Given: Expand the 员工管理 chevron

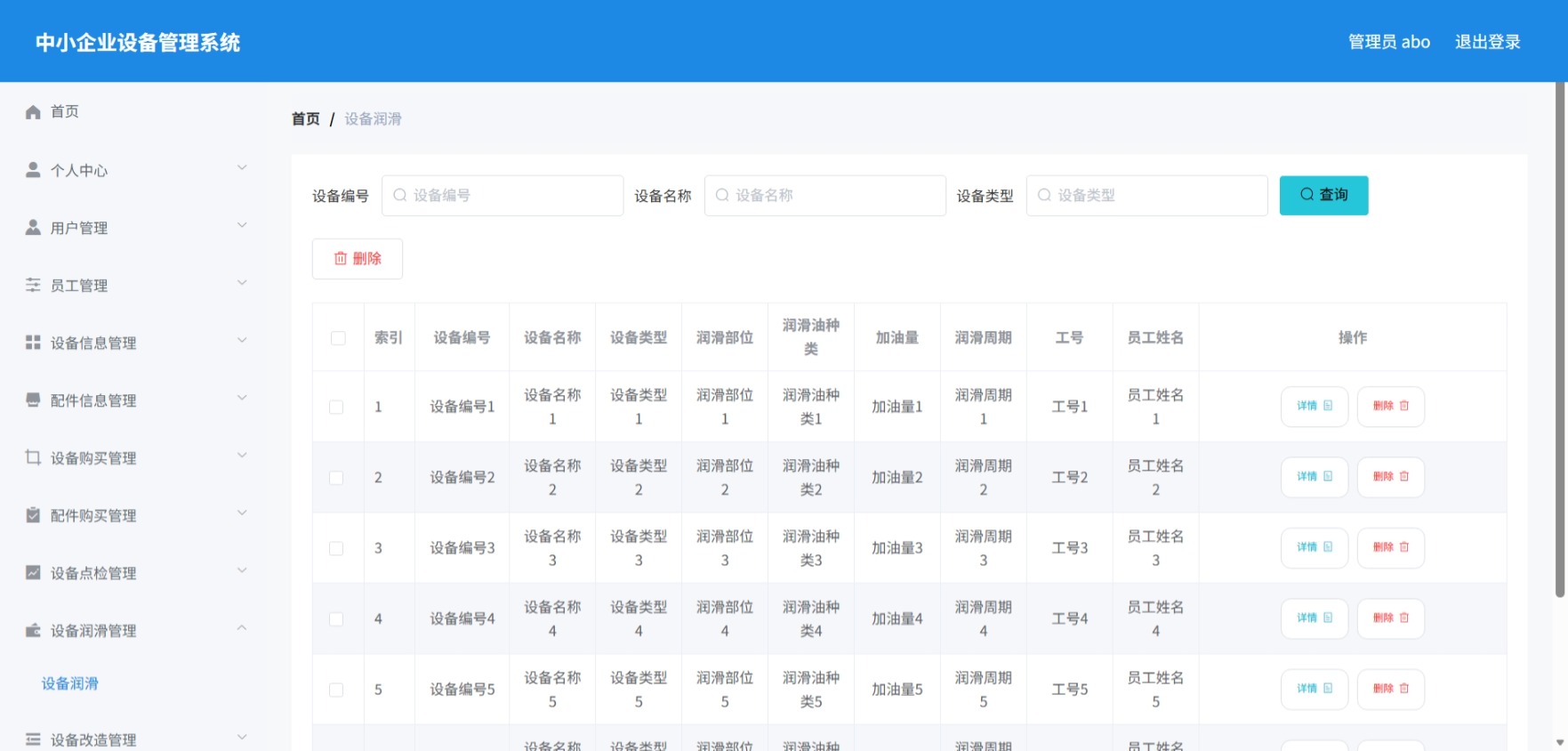Looking at the screenshot, I should tap(242, 283).
